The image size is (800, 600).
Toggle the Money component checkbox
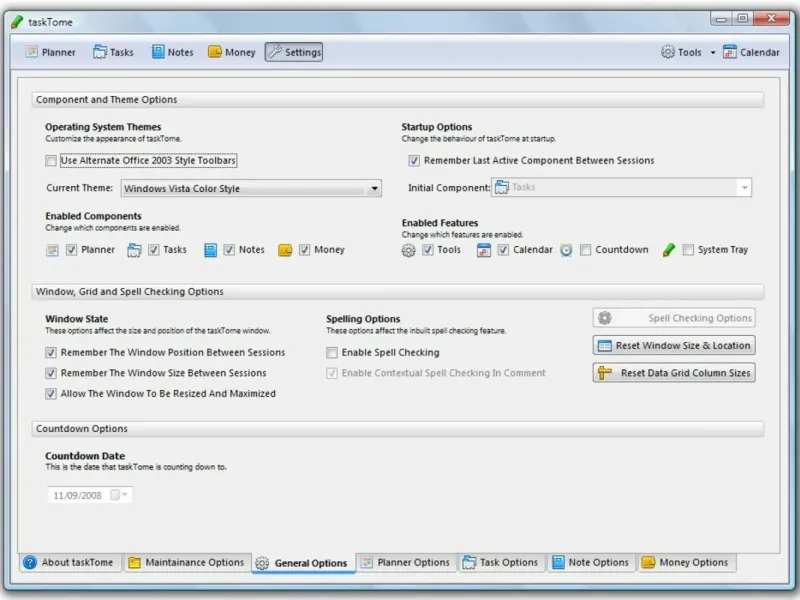pyautogui.click(x=305, y=249)
